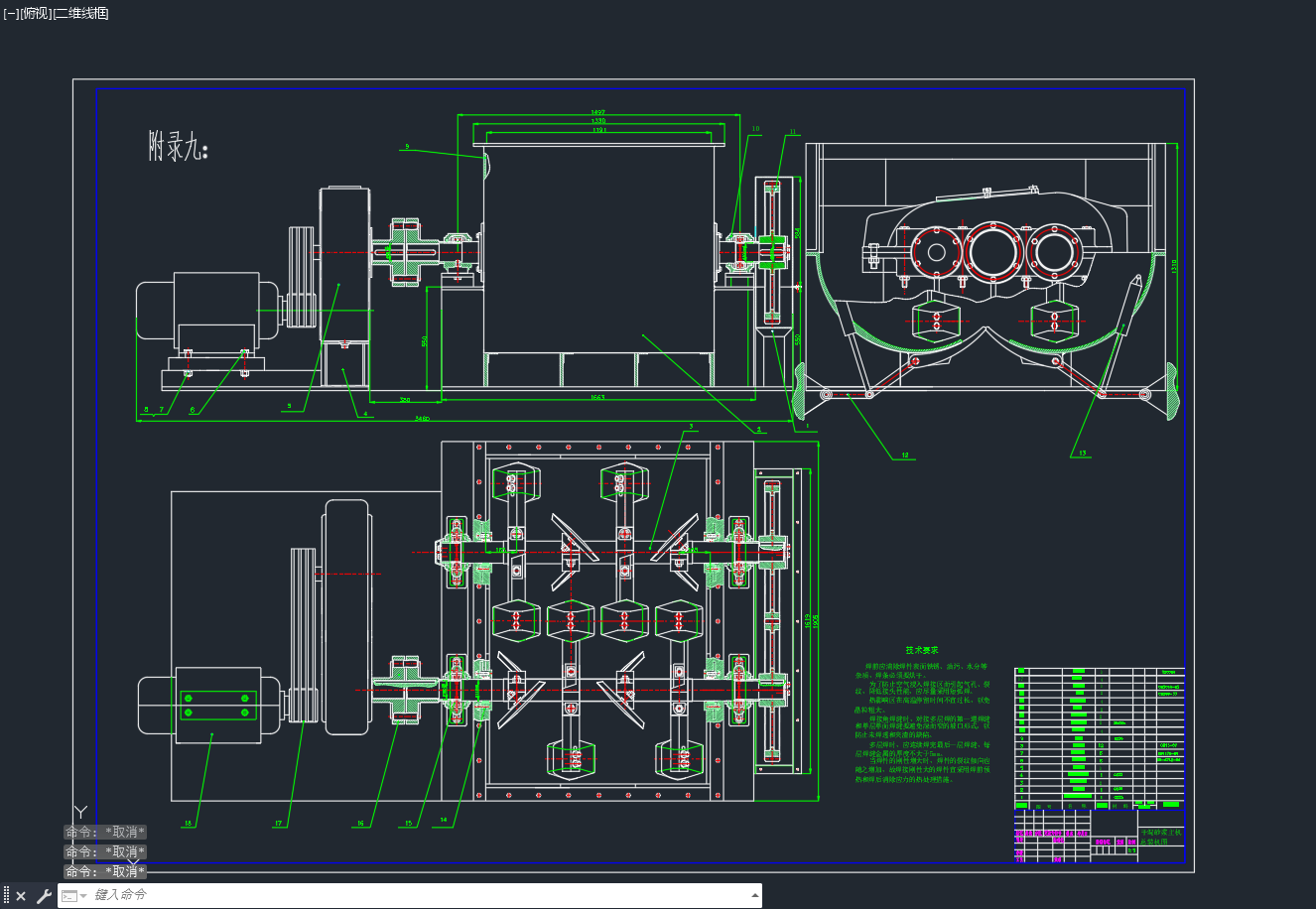This screenshot has height=909, width=1316.
Task: Select the 技术要求 heading text
Action: point(922,650)
